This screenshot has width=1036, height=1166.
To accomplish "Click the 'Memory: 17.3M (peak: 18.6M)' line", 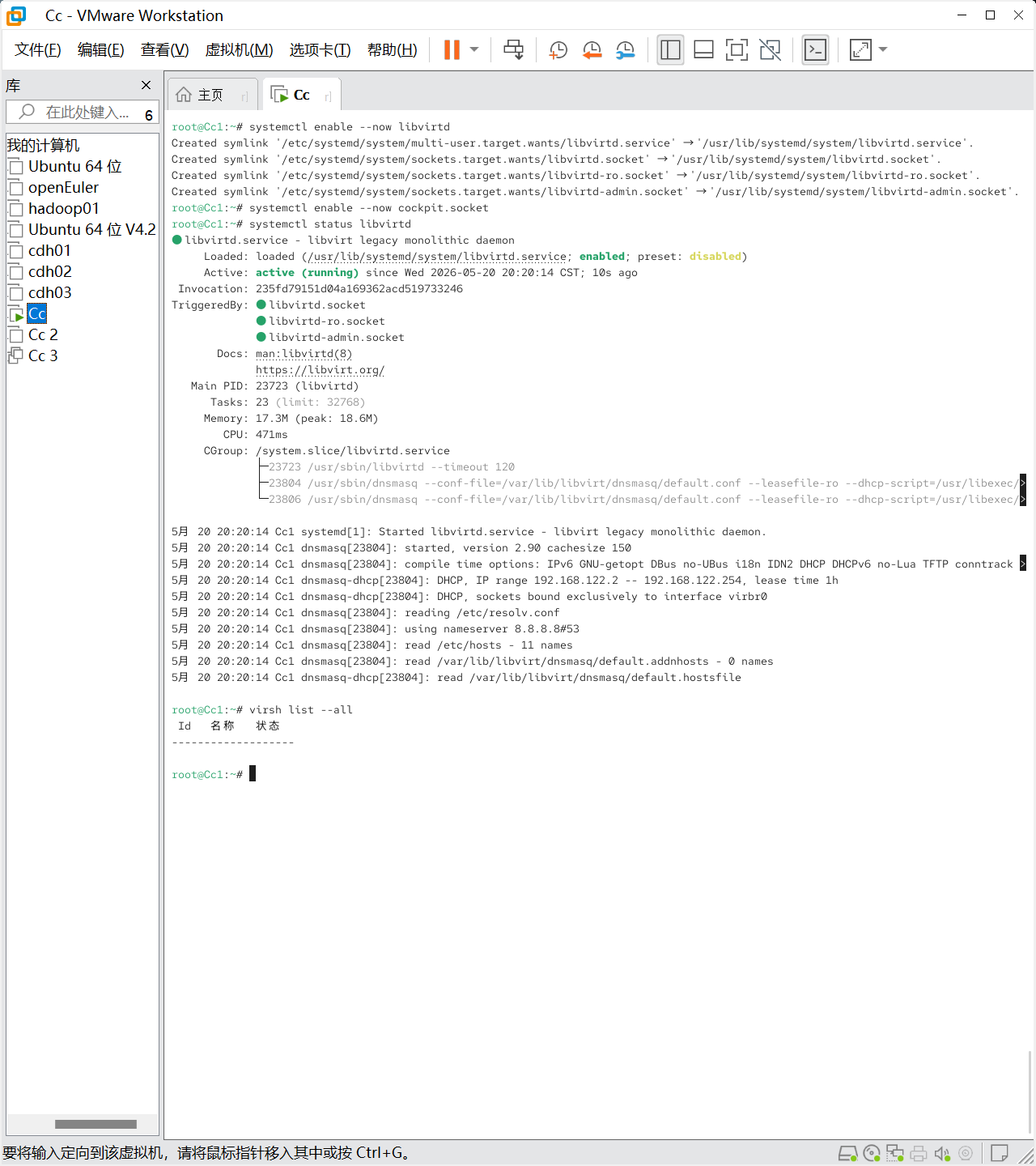I will pyautogui.click(x=291, y=419).
